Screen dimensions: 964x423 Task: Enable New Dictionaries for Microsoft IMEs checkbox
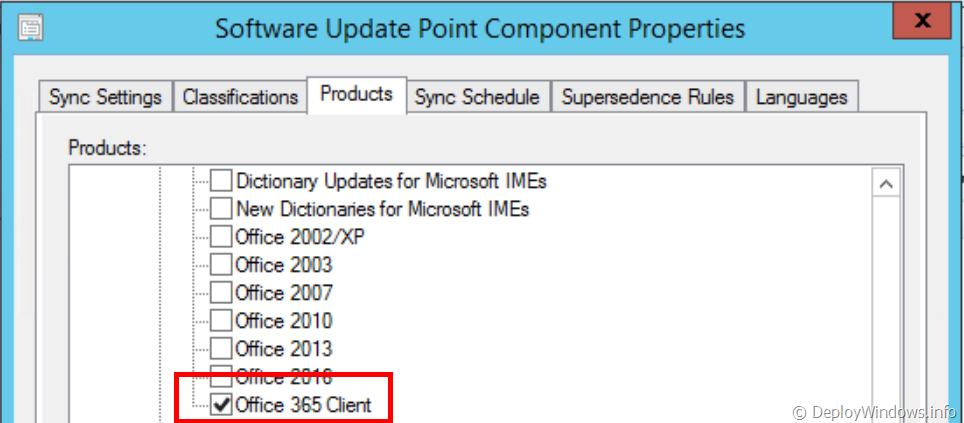(x=221, y=210)
